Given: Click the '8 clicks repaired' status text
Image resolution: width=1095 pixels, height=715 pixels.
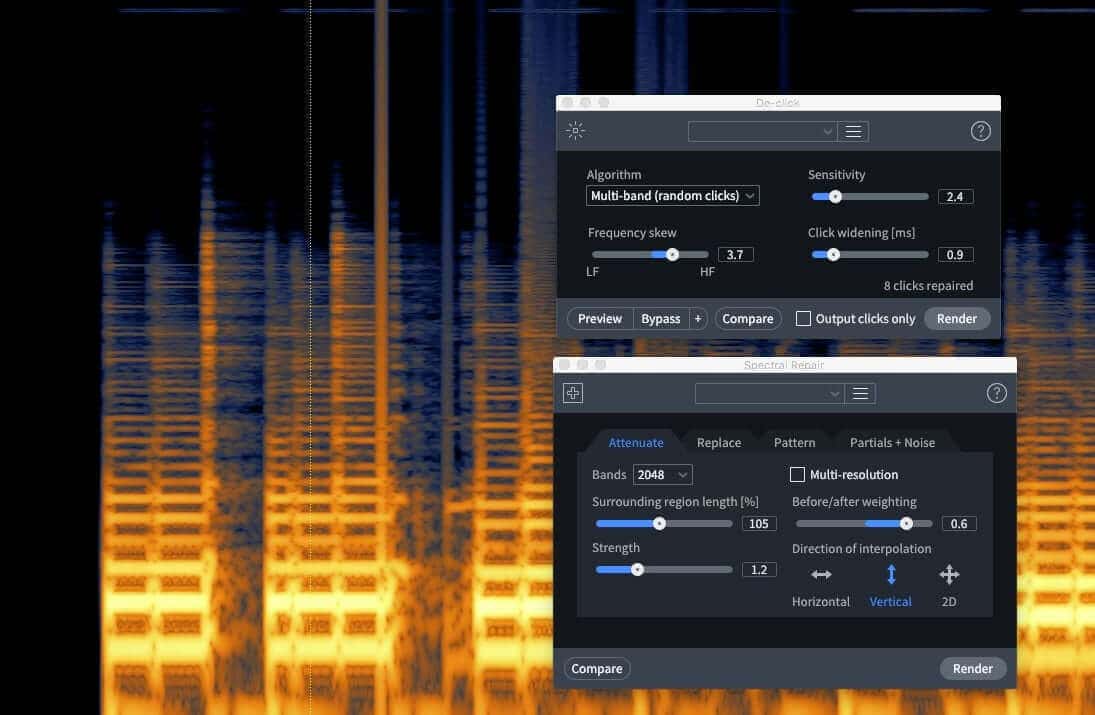Looking at the screenshot, I should coord(928,286).
